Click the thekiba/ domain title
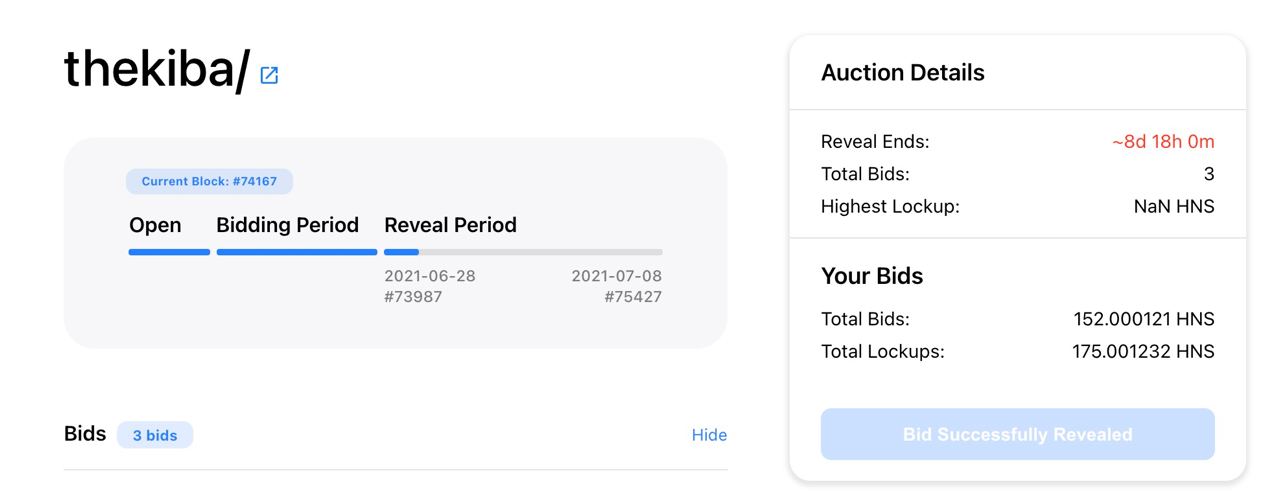1280x503 pixels. [157, 70]
